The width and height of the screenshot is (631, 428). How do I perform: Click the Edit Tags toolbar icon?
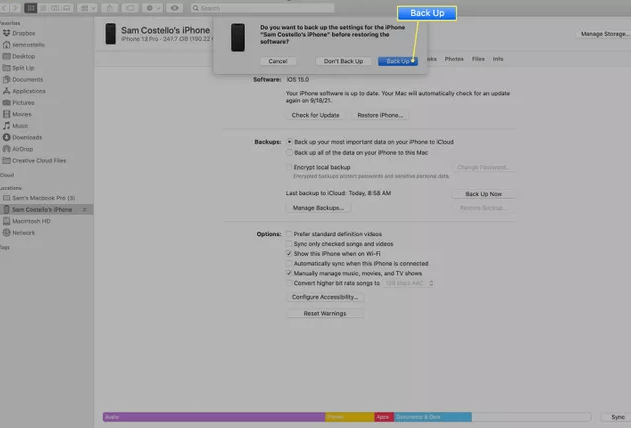coord(130,8)
